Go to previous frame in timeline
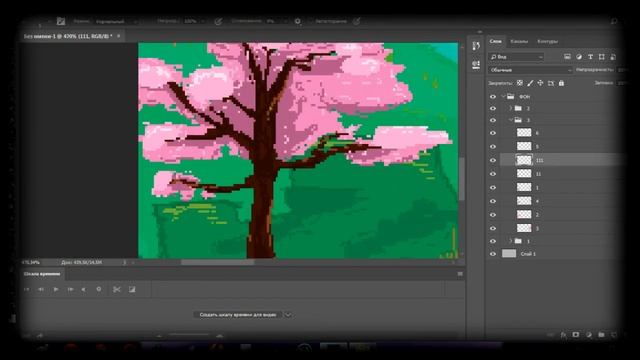 coord(41,289)
